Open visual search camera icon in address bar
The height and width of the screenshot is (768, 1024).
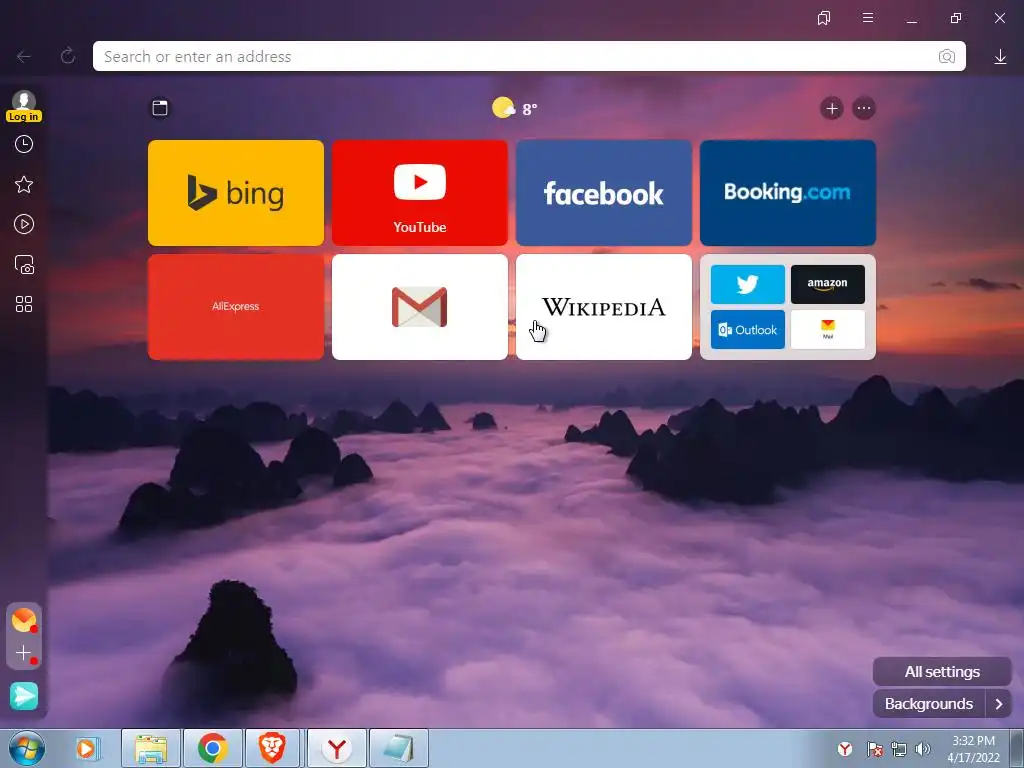pos(946,56)
